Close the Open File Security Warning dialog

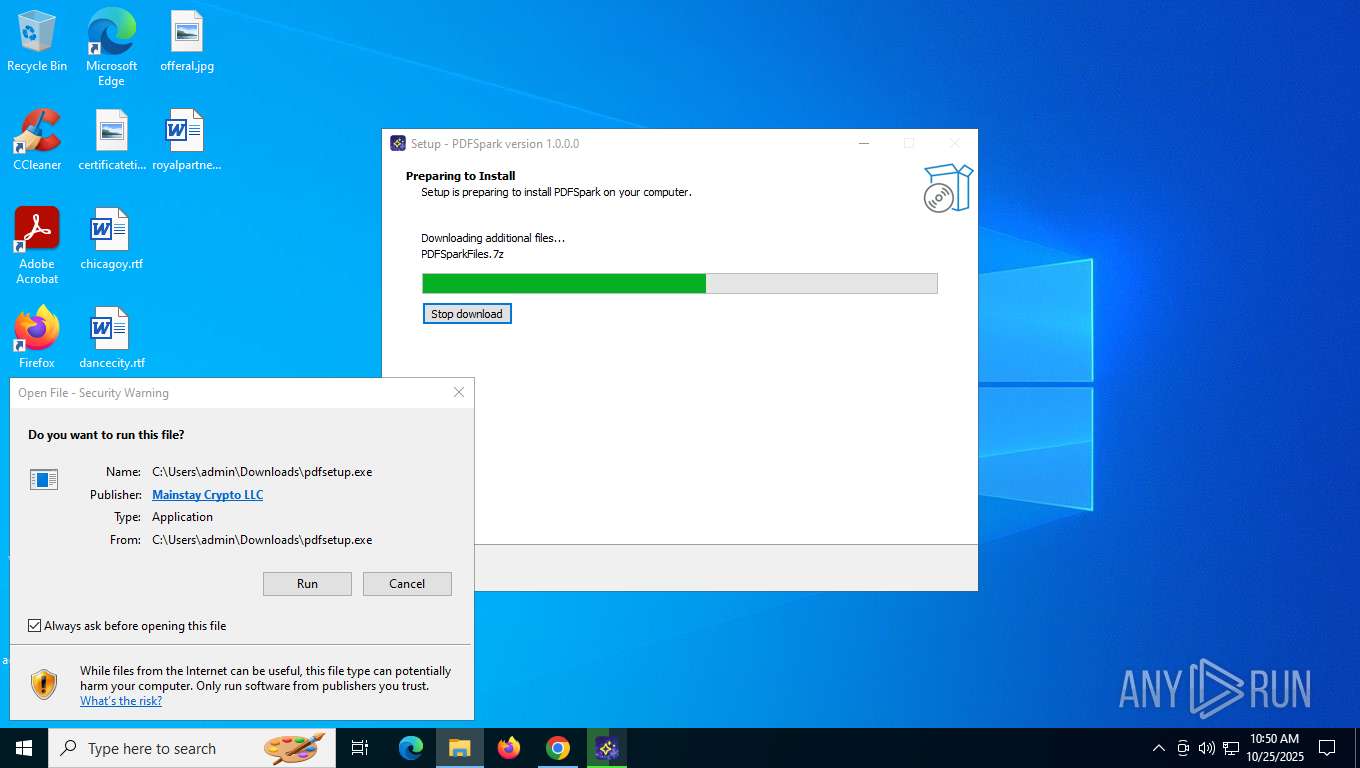pyautogui.click(x=459, y=392)
